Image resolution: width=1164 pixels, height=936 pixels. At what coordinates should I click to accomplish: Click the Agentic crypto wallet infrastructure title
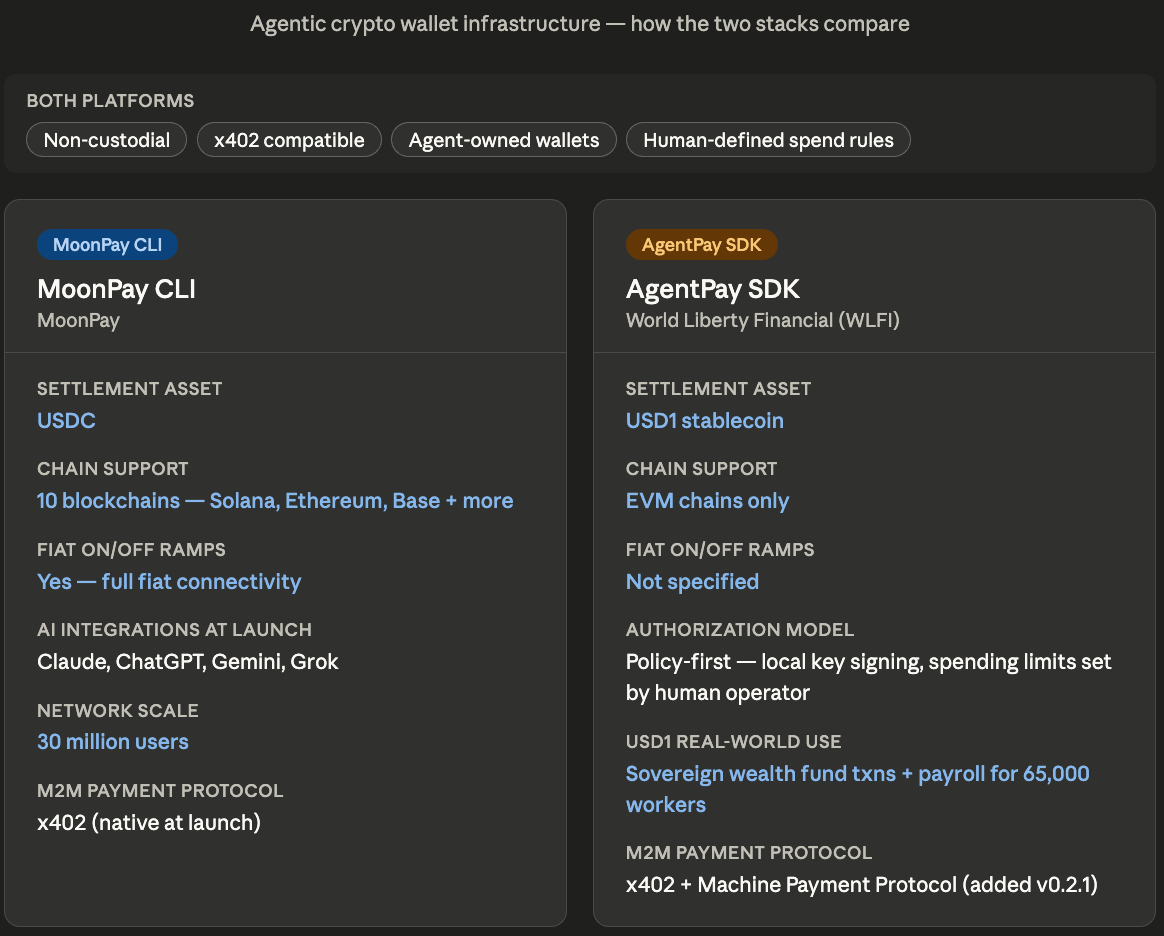click(580, 23)
